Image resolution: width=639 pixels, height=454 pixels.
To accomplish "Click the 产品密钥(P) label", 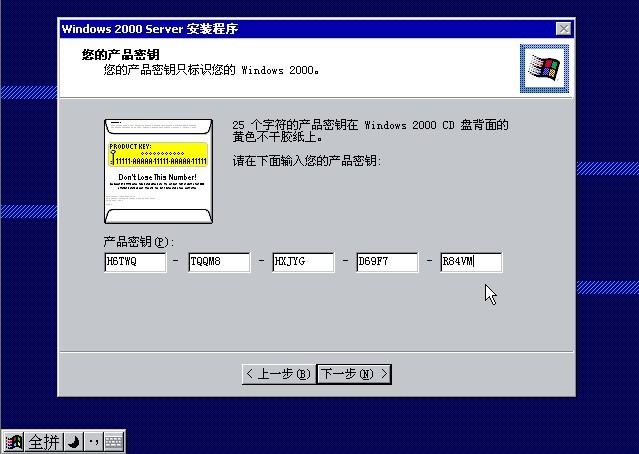I will click(139, 242).
